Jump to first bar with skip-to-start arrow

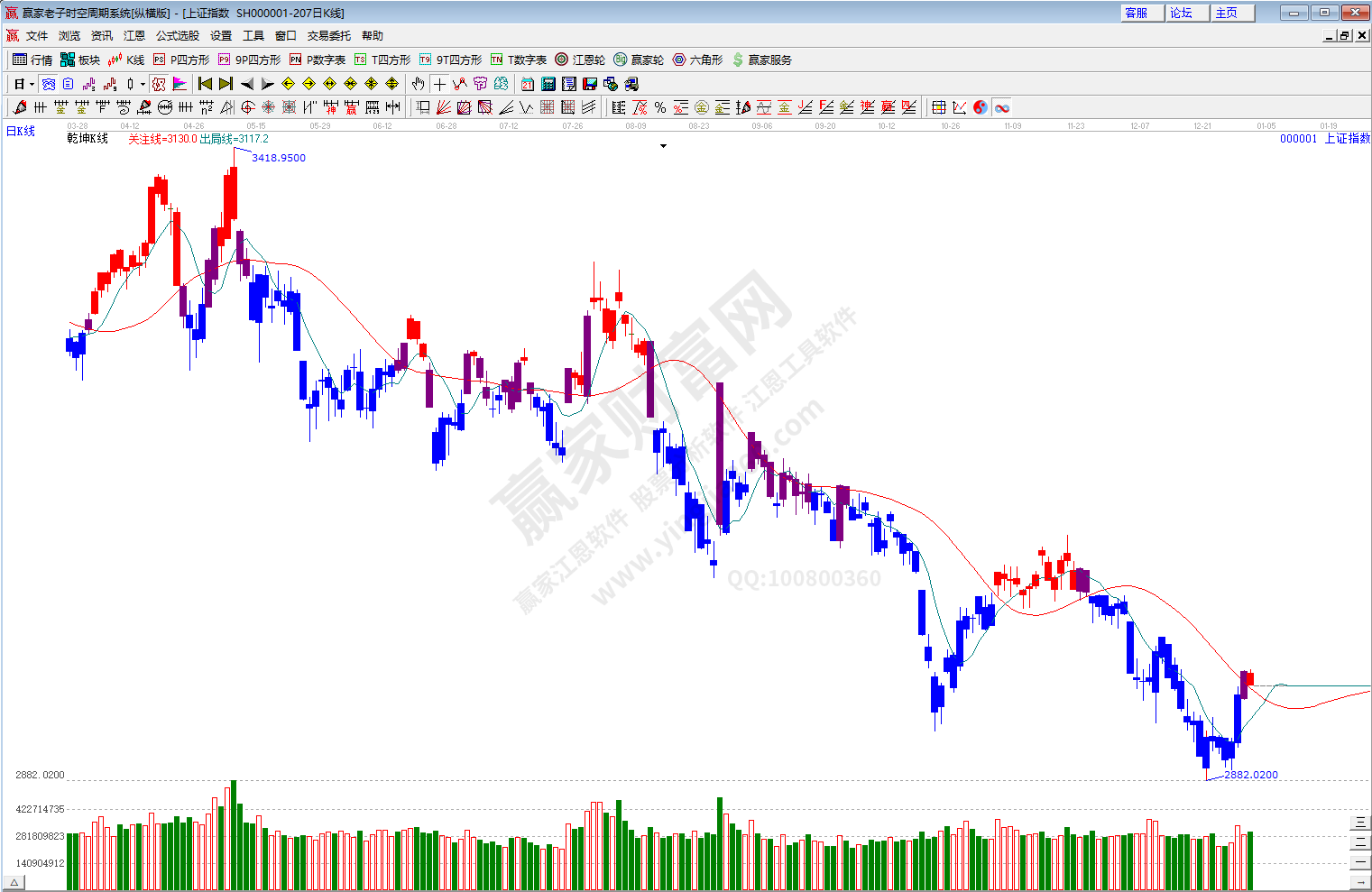(x=205, y=84)
